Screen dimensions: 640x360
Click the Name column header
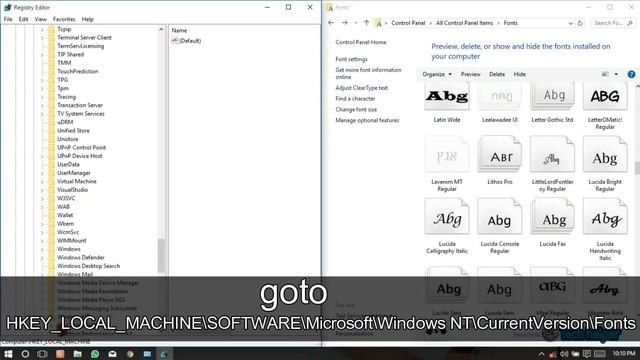pos(179,31)
